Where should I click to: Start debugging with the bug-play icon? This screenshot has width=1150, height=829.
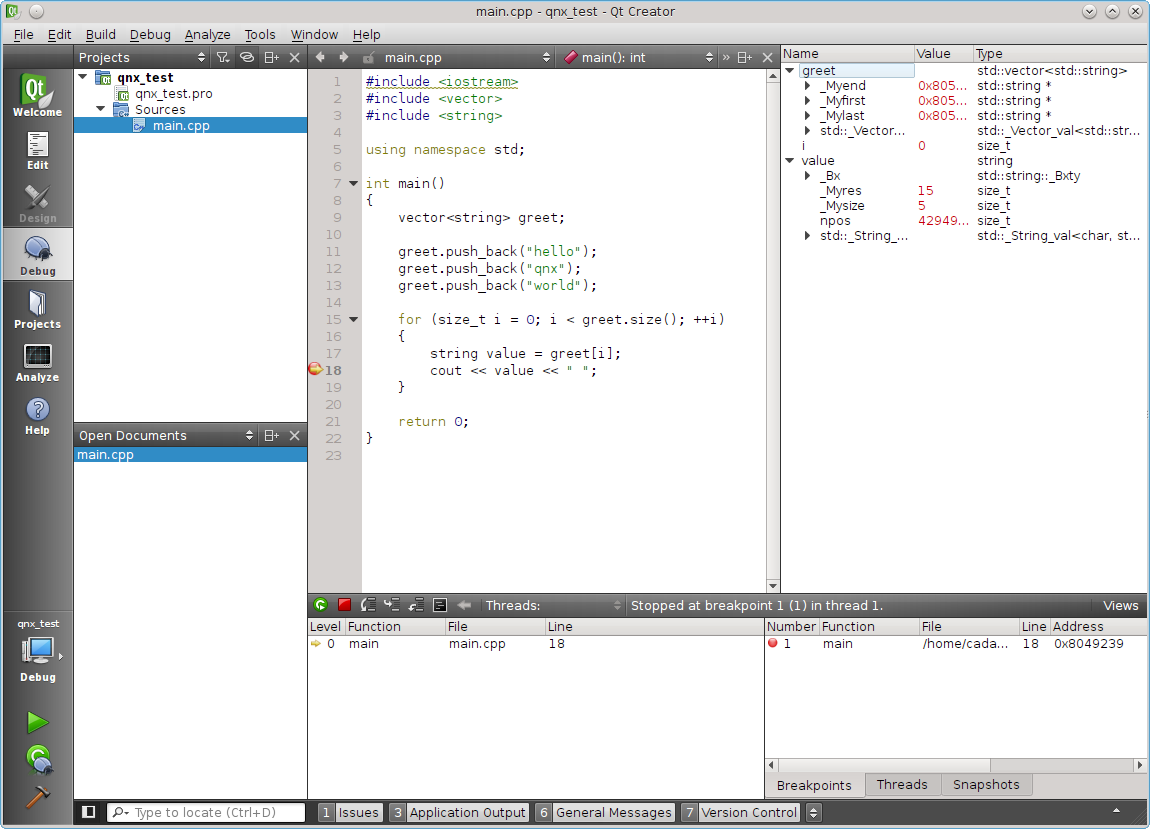38,760
